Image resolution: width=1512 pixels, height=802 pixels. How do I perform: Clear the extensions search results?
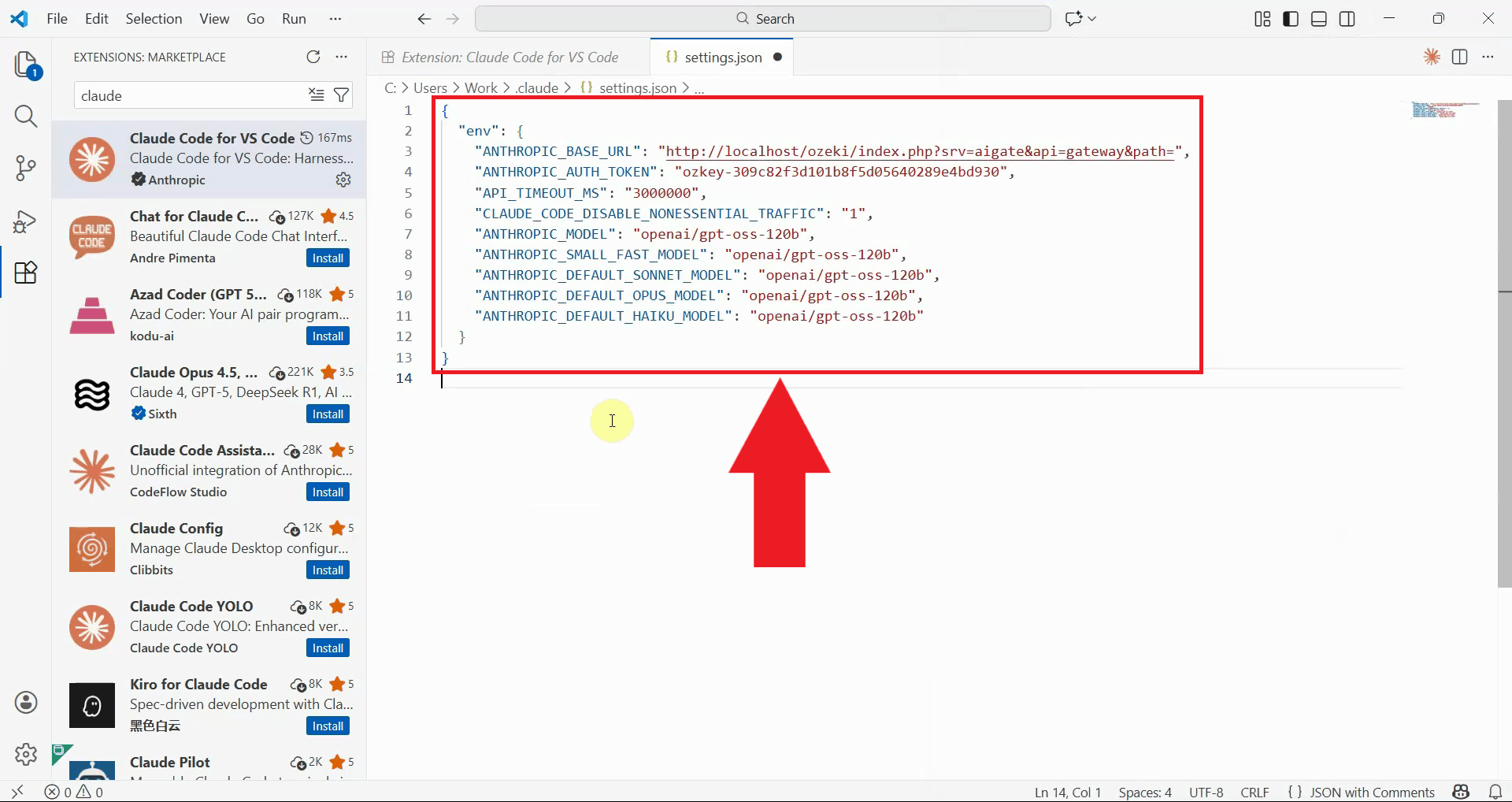[x=317, y=95]
